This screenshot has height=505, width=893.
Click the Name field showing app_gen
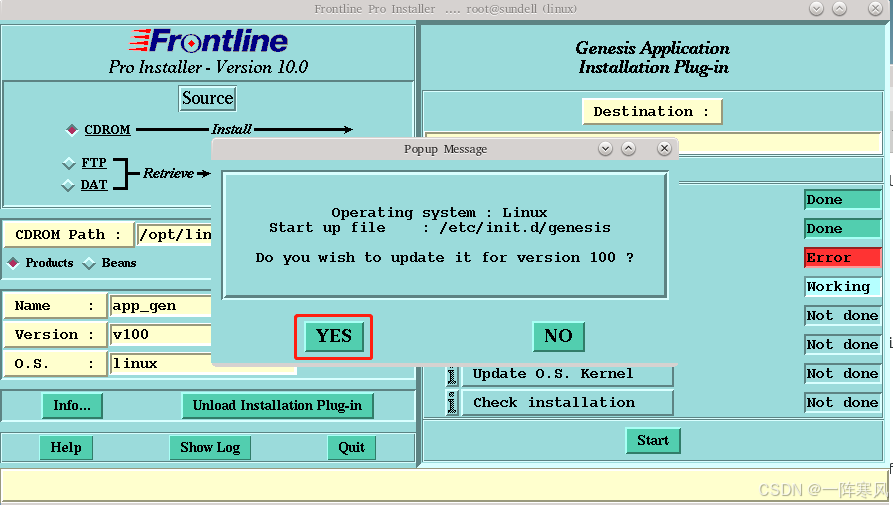coord(161,306)
